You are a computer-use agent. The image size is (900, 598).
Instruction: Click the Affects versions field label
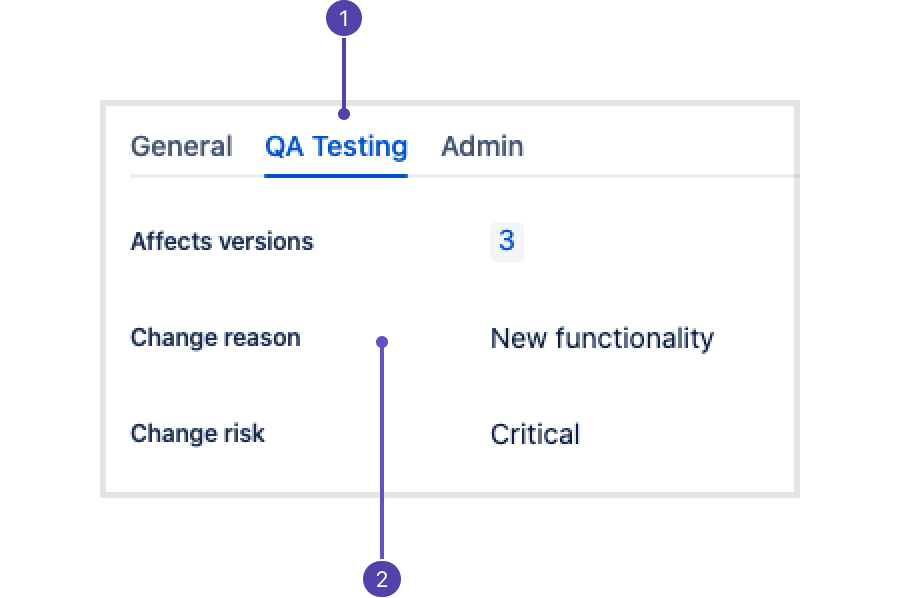pos(222,242)
